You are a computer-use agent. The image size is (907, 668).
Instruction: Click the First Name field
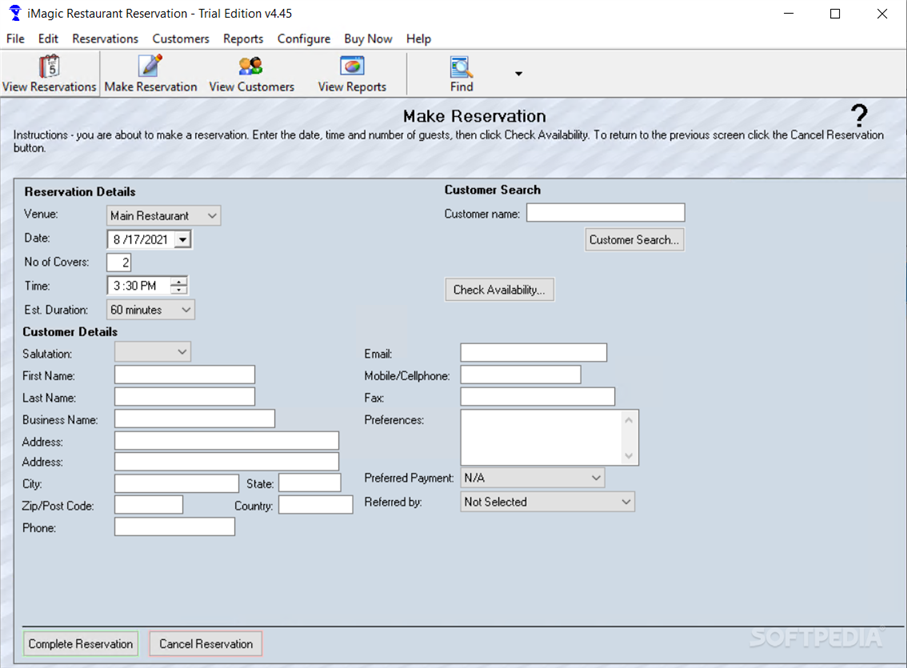[185, 375]
